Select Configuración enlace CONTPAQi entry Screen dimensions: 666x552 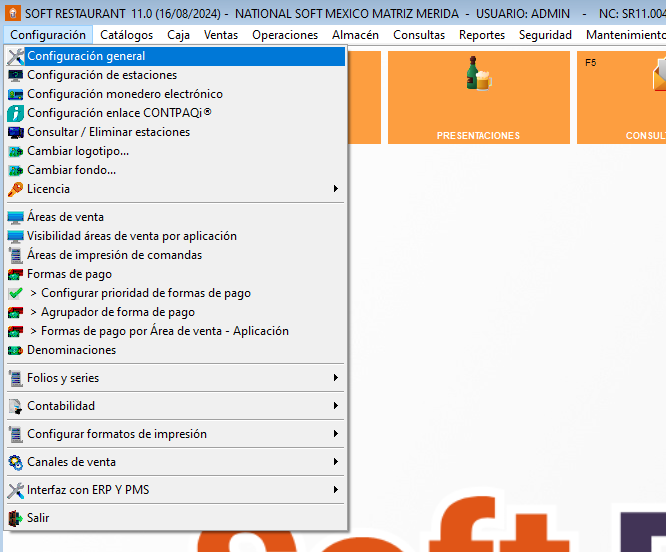[x=176, y=113]
